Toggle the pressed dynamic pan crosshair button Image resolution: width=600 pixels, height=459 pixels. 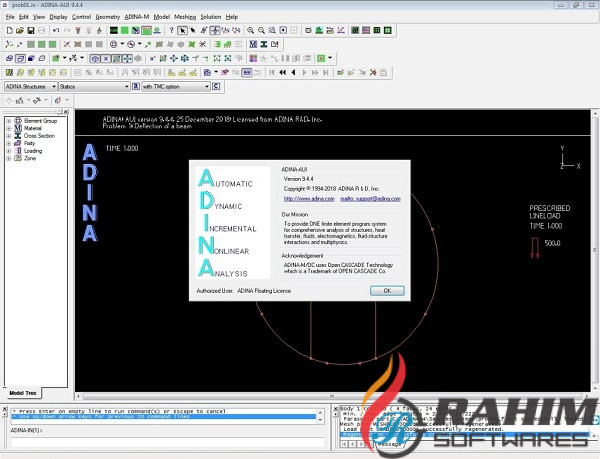tap(215, 30)
